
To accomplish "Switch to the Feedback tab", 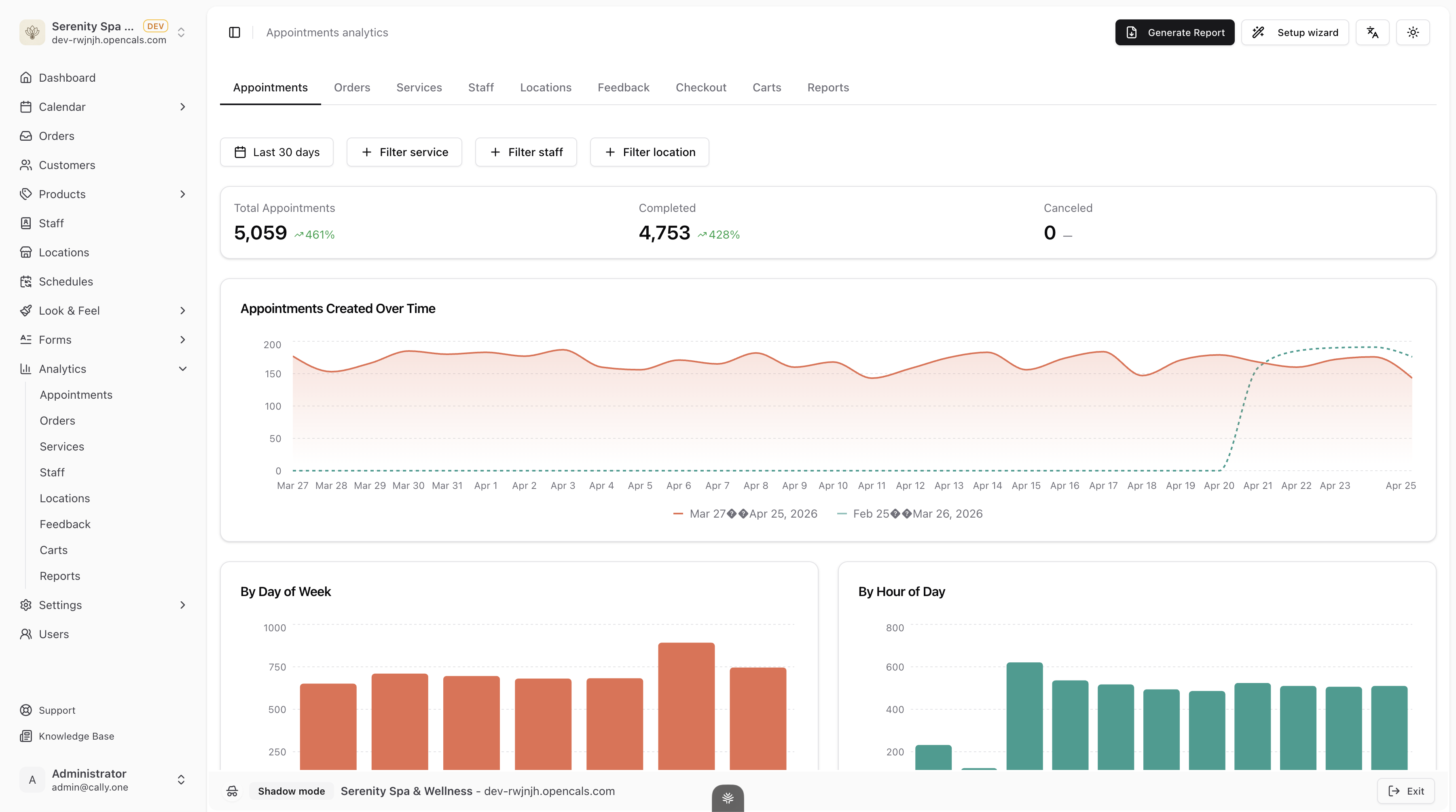I will 623,88.
